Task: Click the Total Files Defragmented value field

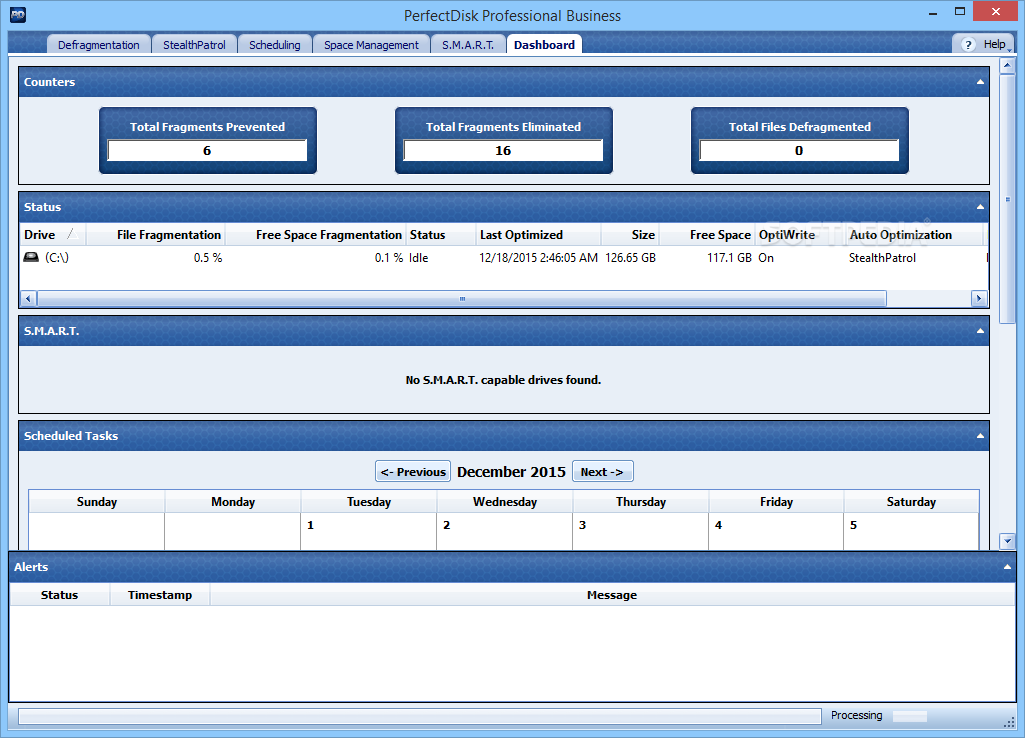Action: click(799, 150)
